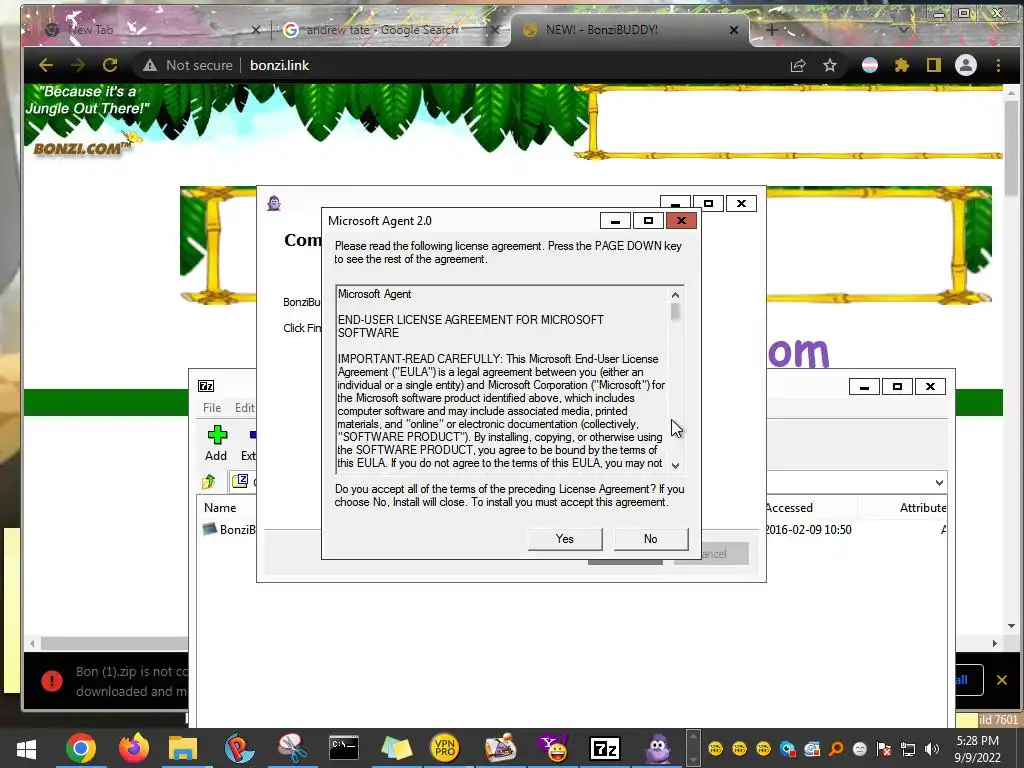Image resolution: width=1024 pixels, height=768 pixels.
Task: Click the striped flag extension icon in Chrome toolbar
Action: pos(870,65)
